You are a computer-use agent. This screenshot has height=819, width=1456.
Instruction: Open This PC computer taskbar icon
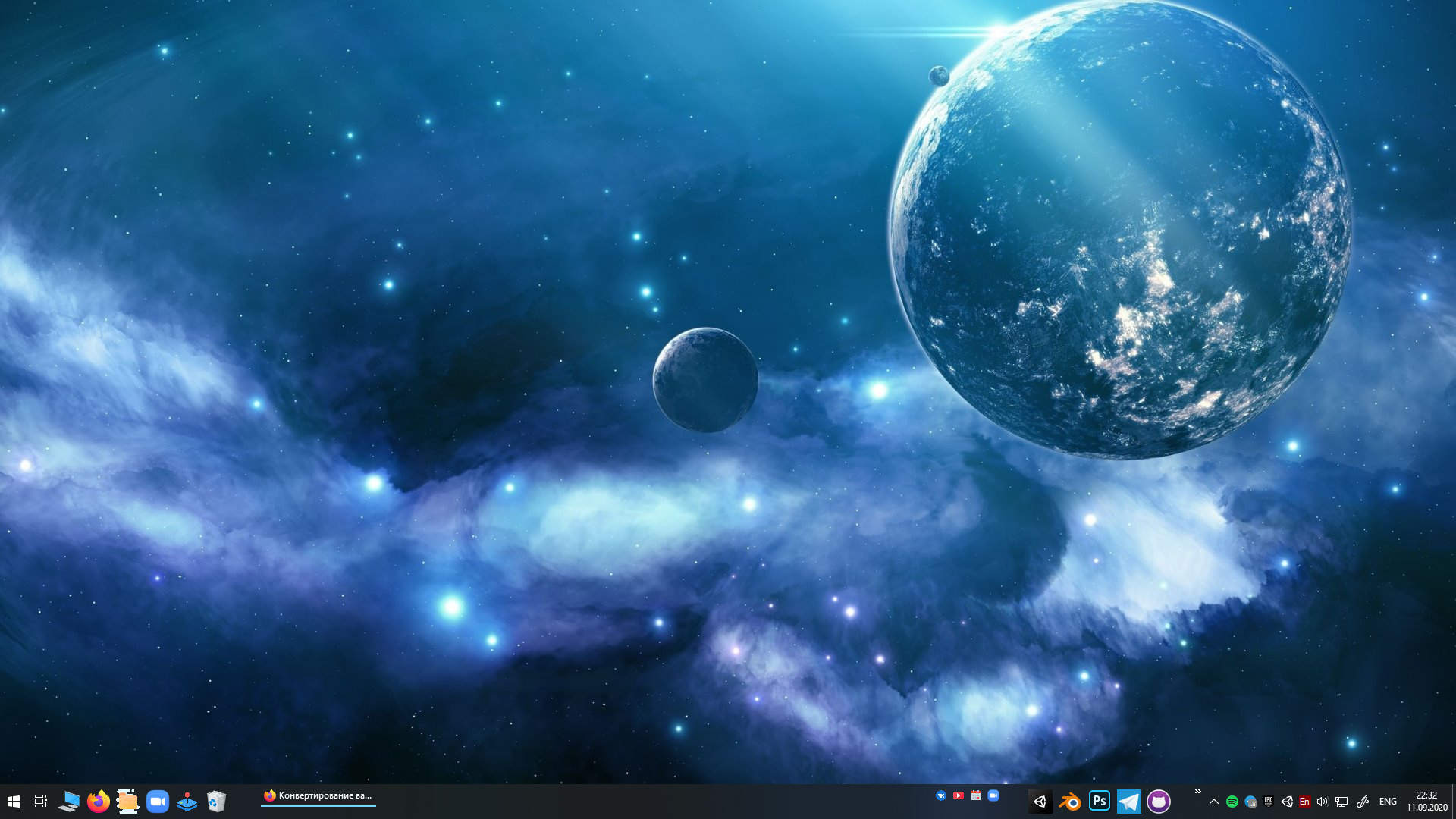click(69, 802)
